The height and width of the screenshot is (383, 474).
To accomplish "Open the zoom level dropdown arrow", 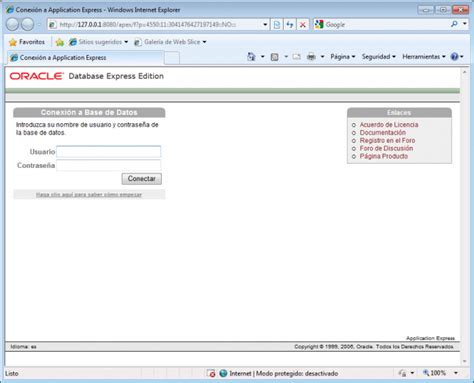I will (456, 373).
